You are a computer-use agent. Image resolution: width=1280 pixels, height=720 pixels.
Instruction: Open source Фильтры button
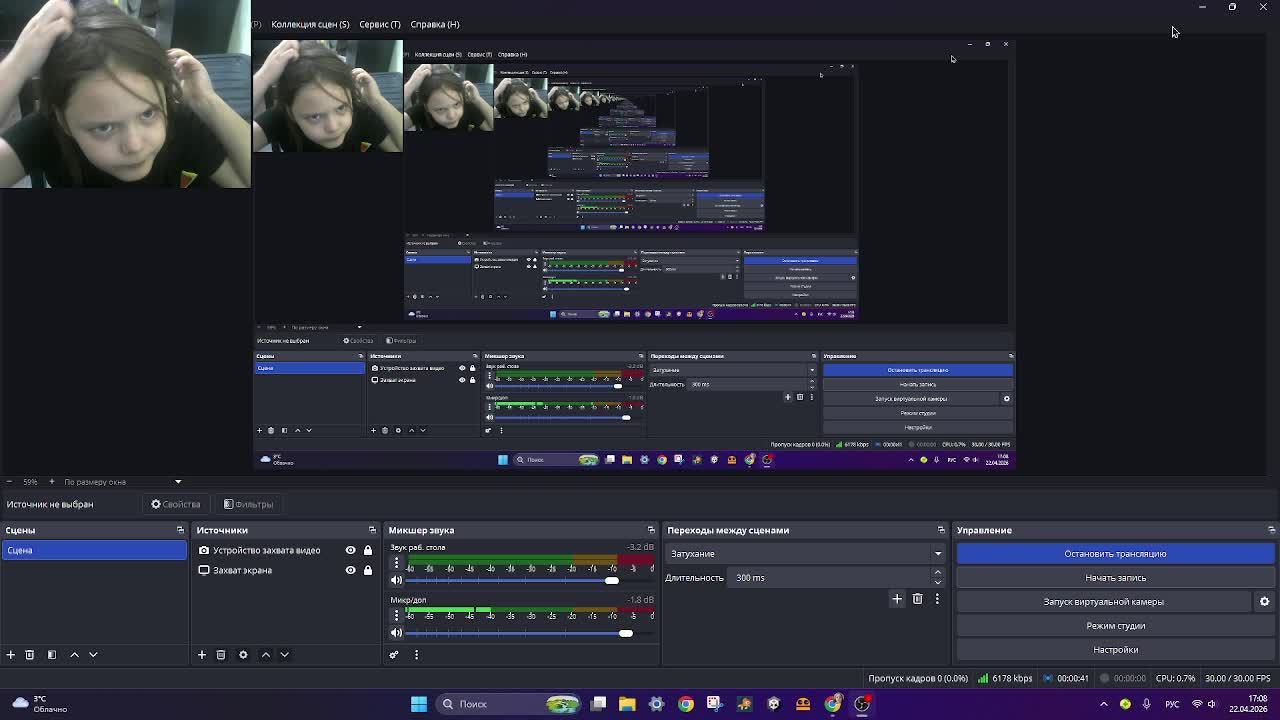(248, 504)
